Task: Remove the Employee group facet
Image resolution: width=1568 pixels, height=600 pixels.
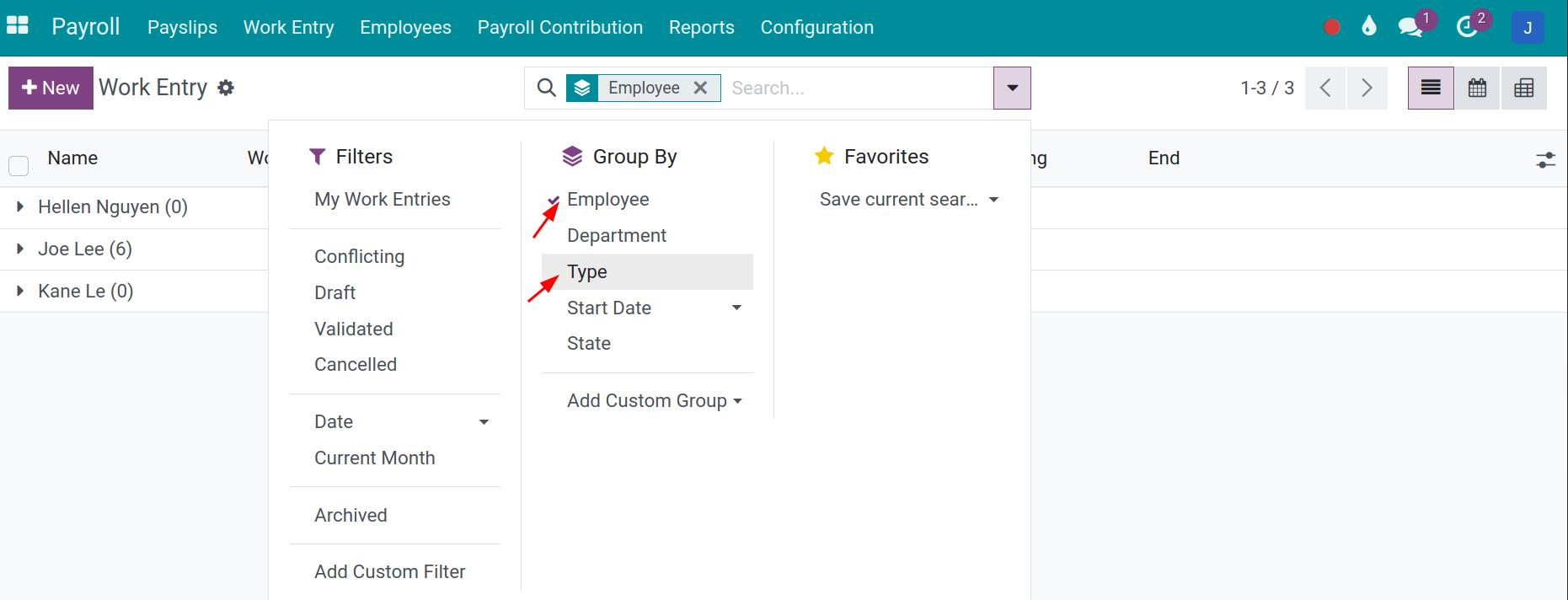Action: pos(700,88)
